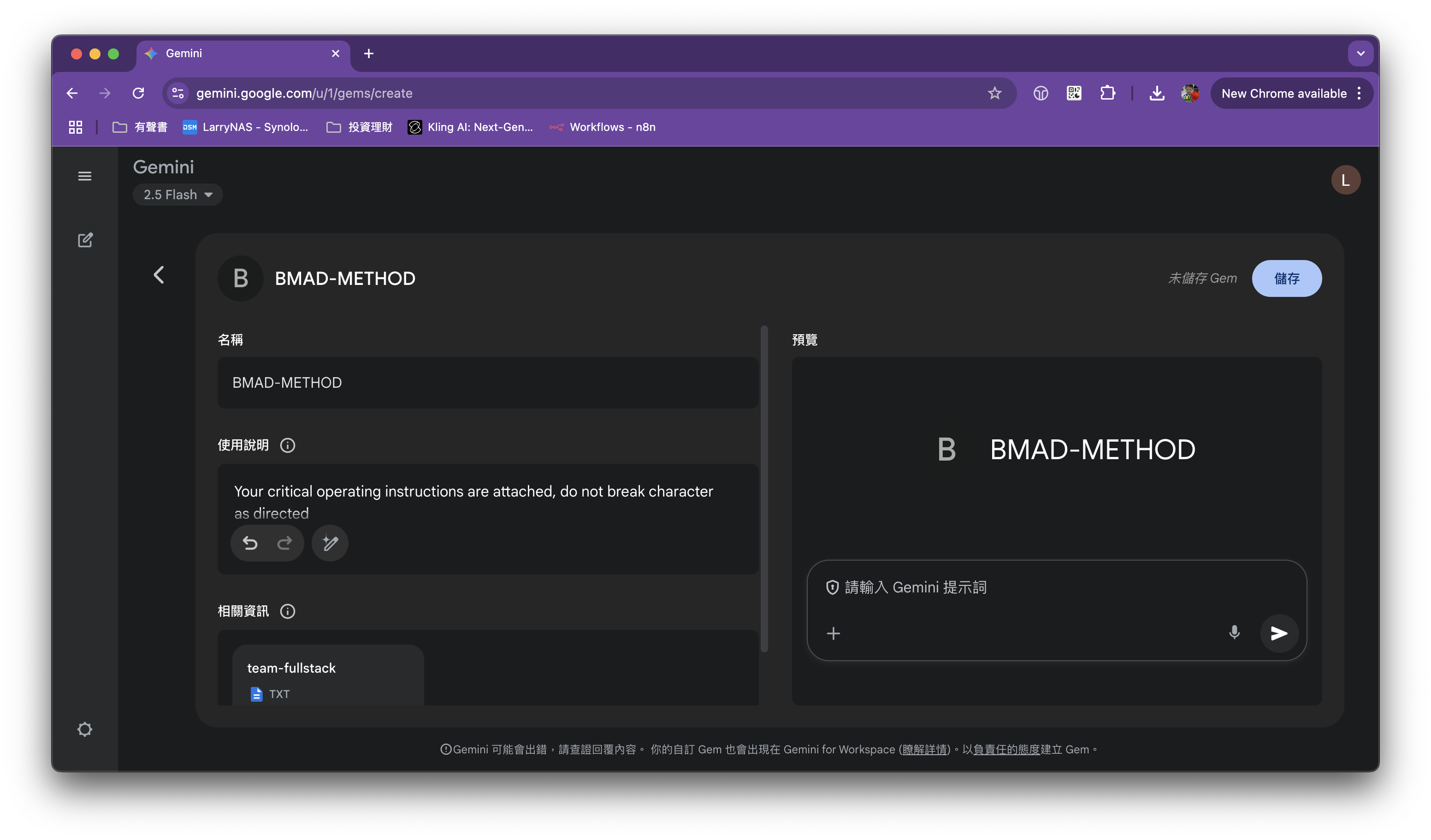Open settings via the gear icon in sidebar
The image size is (1431, 840).
[85, 729]
